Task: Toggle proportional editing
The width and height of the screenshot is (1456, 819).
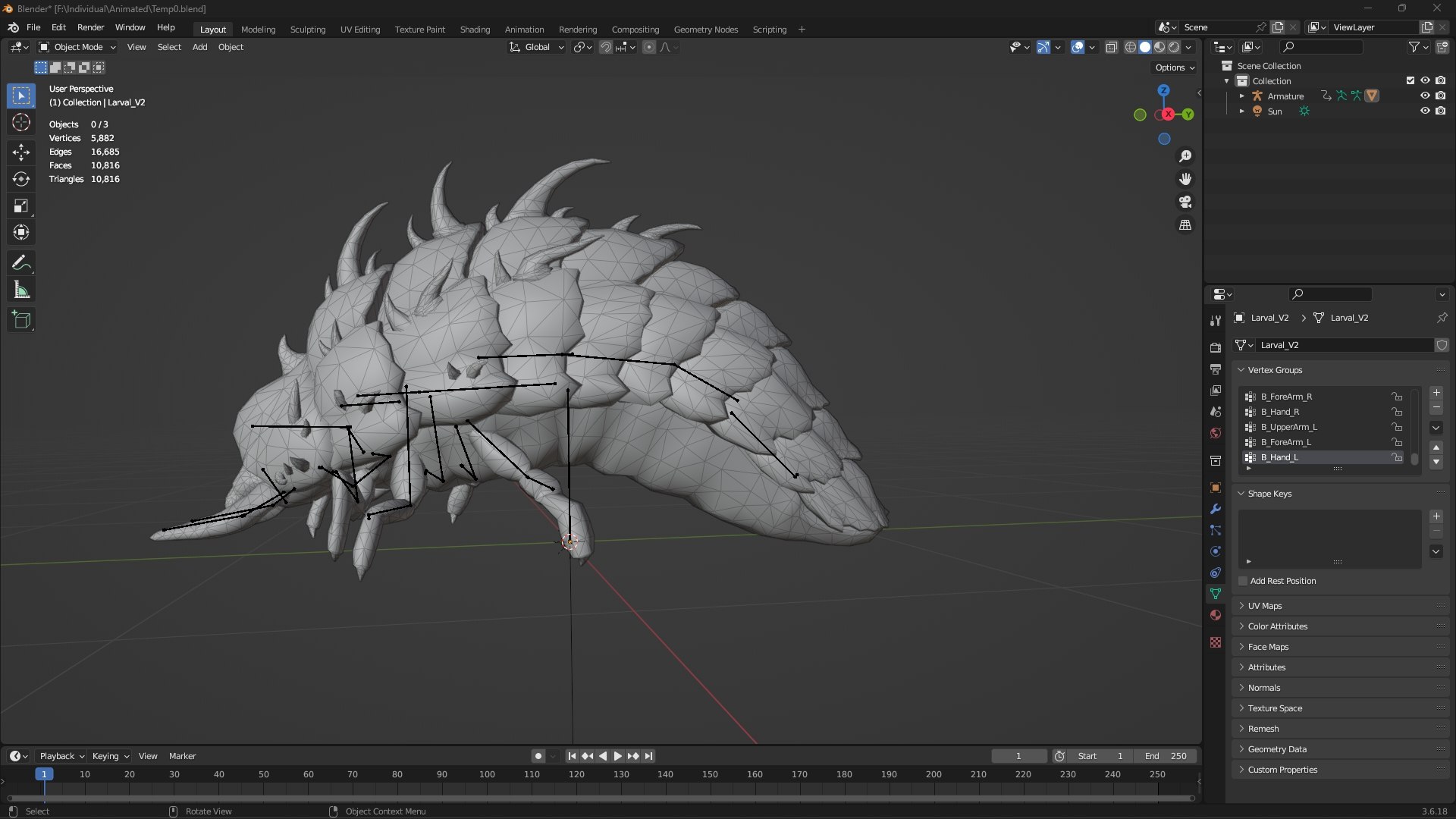Action: [x=649, y=47]
